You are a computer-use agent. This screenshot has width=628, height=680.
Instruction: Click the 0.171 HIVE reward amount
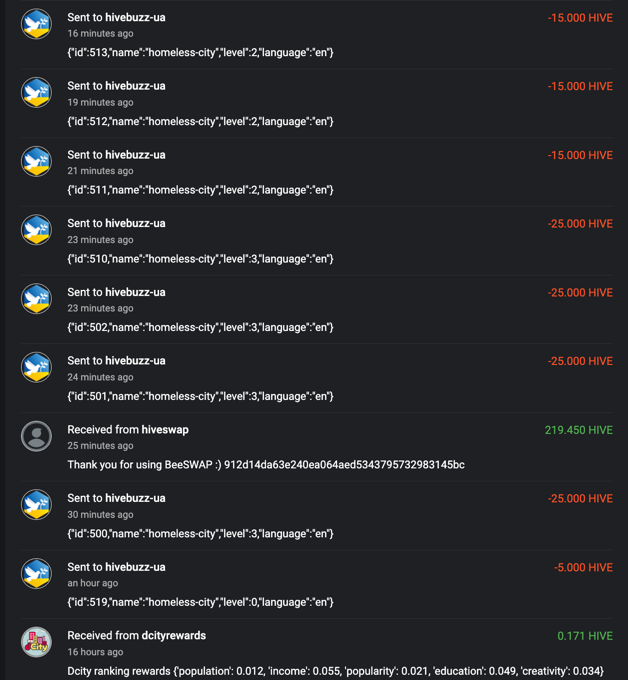pyautogui.click(x=585, y=636)
